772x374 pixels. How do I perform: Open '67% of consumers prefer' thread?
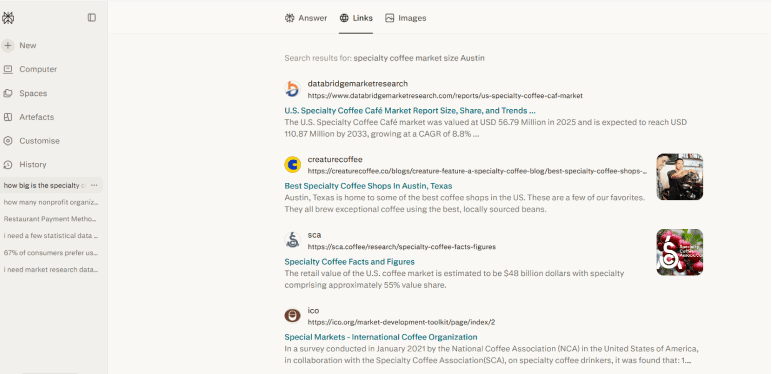click(x=51, y=253)
